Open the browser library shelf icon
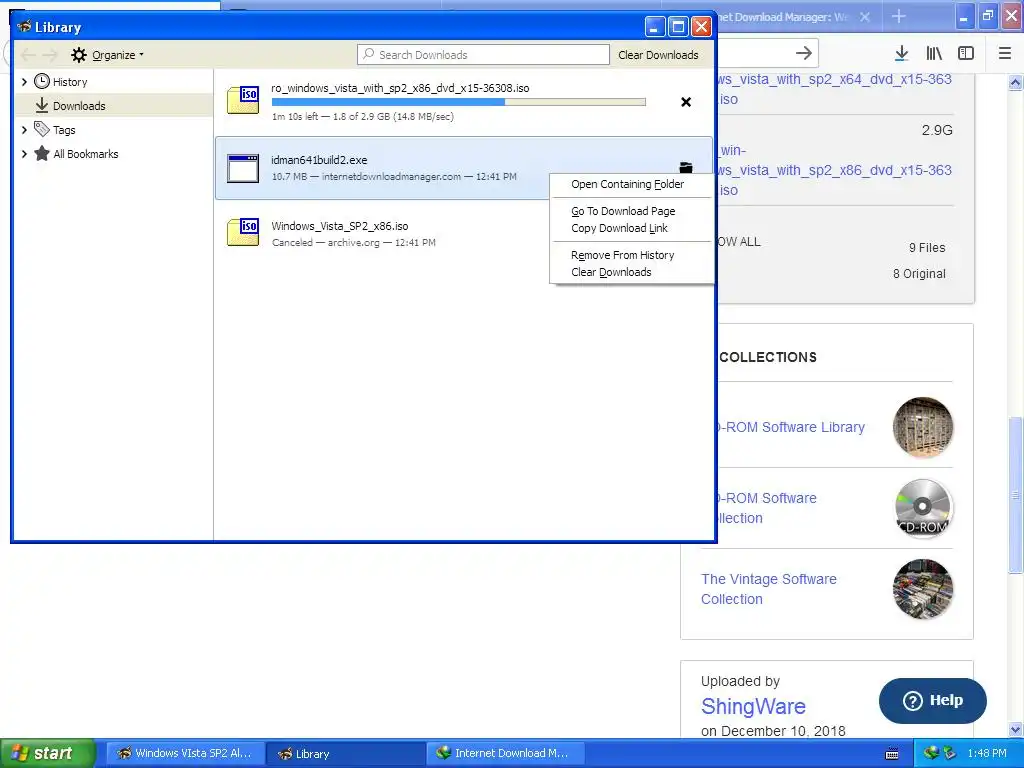The image size is (1024, 768). point(934,54)
